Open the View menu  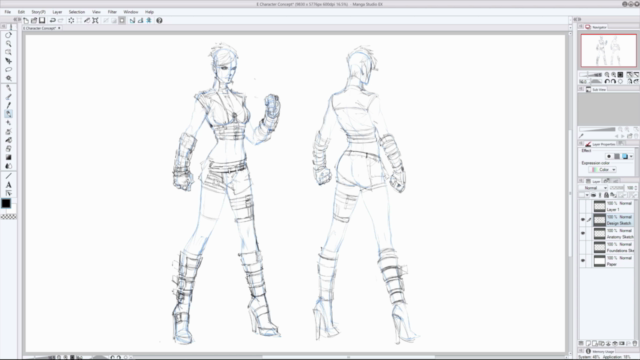(96, 12)
